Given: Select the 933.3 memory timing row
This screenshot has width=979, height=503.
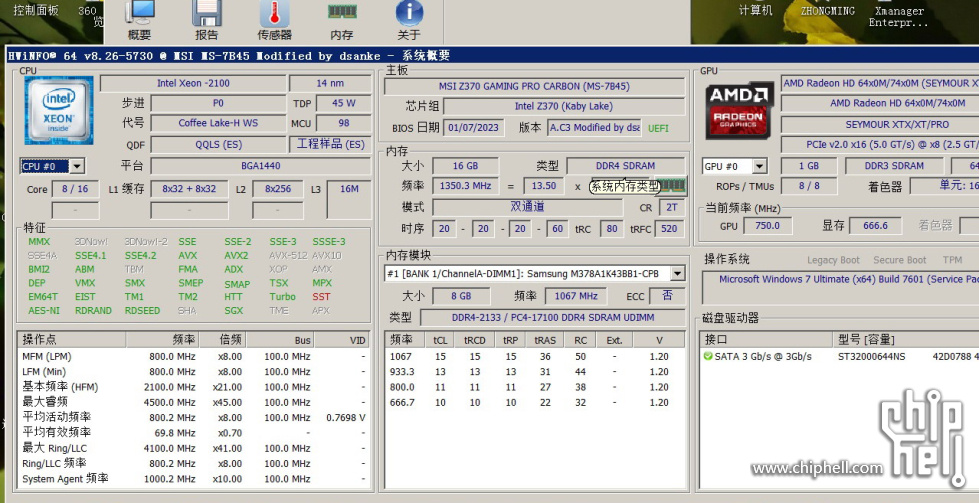Looking at the screenshot, I should coord(534,372).
